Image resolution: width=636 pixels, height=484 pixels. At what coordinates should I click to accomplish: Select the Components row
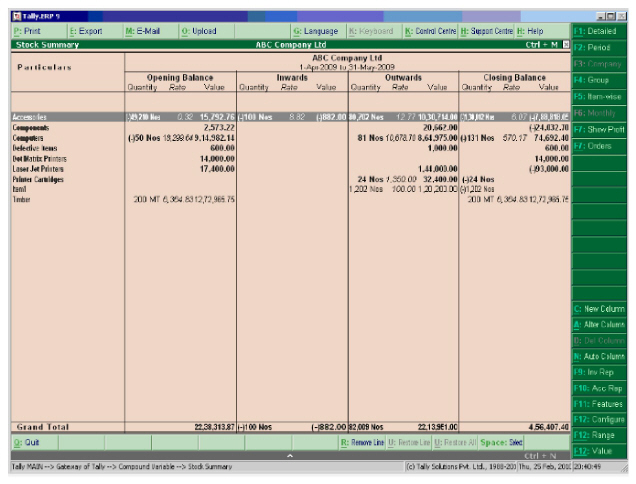[x=290, y=128]
